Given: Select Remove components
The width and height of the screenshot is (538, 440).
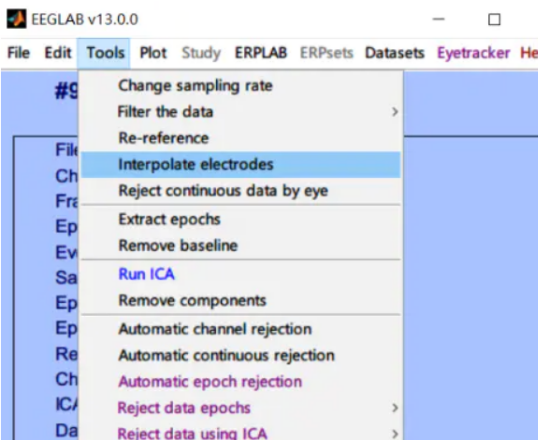Looking at the screenshot, I should pos(241,300).
